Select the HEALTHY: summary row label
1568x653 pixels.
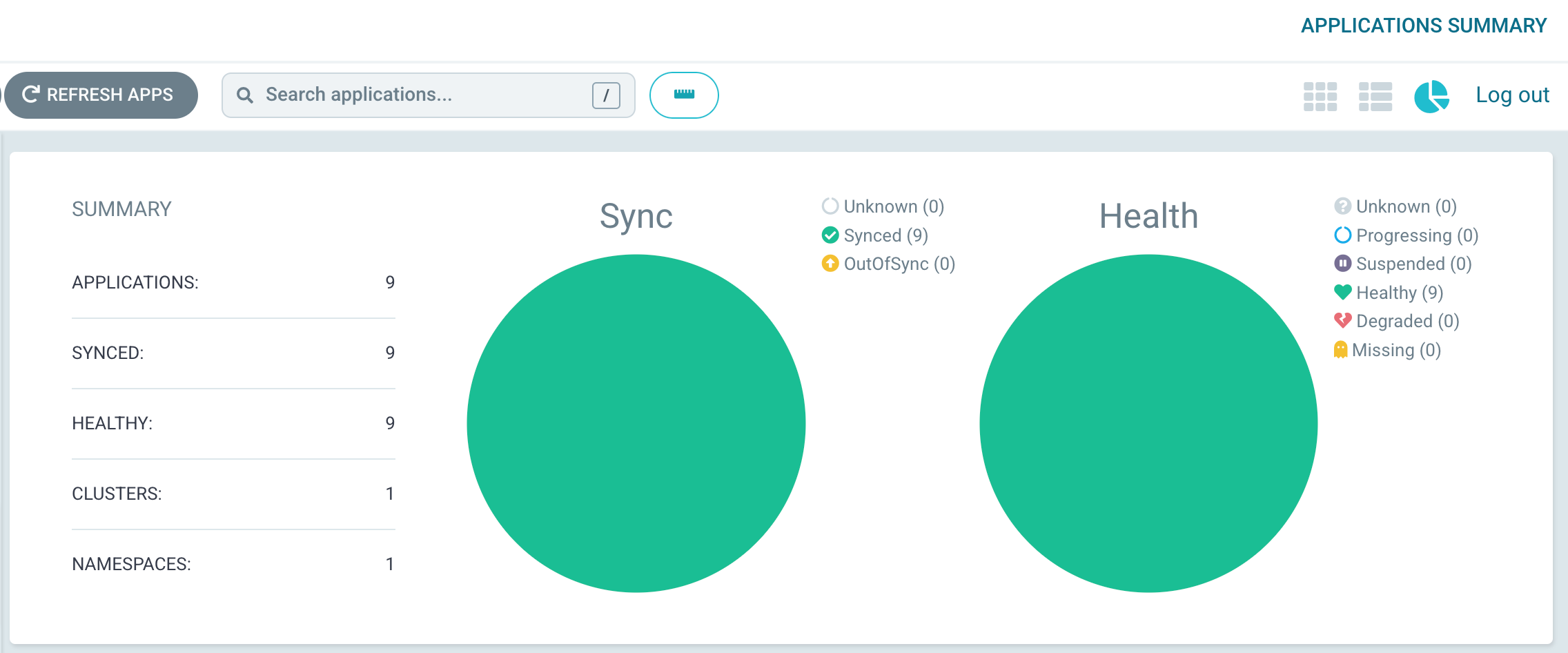(112, 423)
